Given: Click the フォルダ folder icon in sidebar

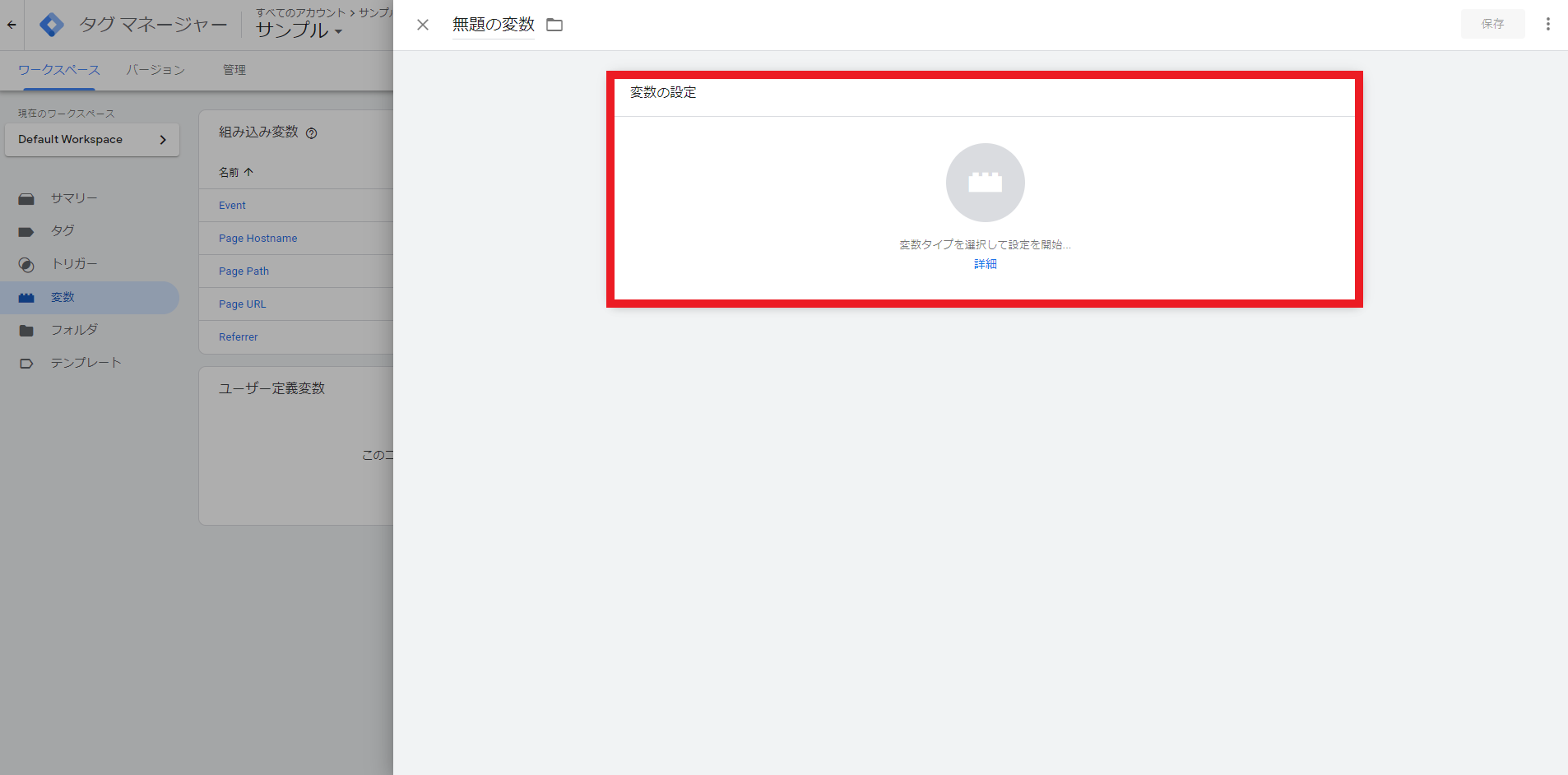Looking at the screenshot, I should 26,331.
